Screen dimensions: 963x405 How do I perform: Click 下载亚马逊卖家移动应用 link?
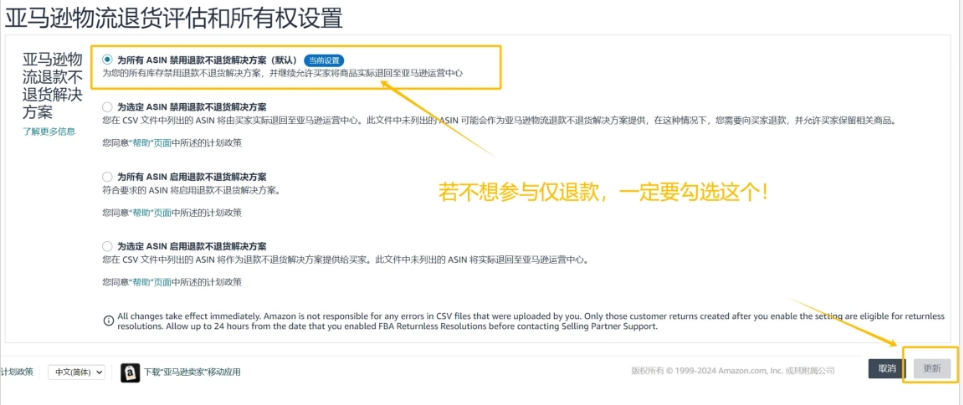click(192, 372)
